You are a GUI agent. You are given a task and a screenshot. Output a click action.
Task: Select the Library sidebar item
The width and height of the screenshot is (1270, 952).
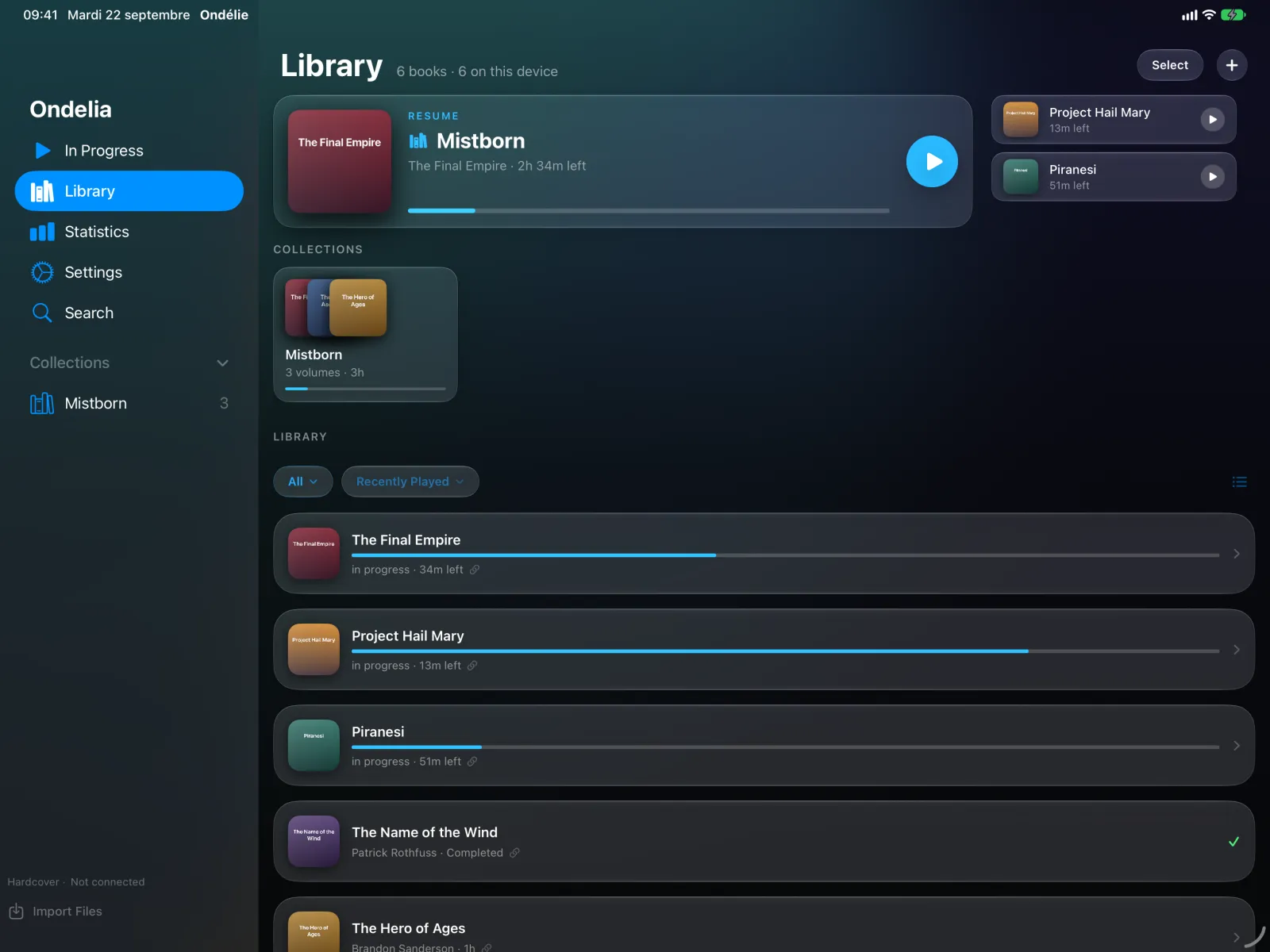[129, 191]
